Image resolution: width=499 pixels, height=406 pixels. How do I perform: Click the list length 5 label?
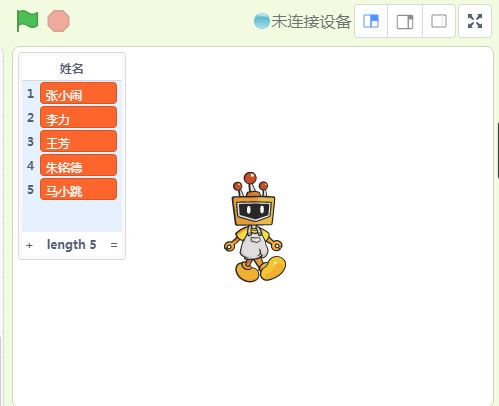point(72,245)
